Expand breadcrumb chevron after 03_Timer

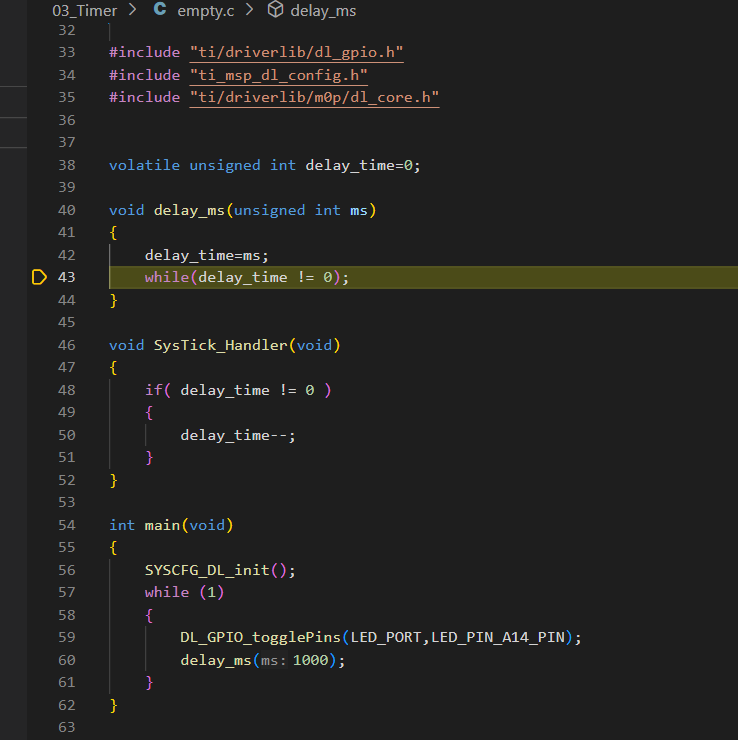(x=133, y=9)
